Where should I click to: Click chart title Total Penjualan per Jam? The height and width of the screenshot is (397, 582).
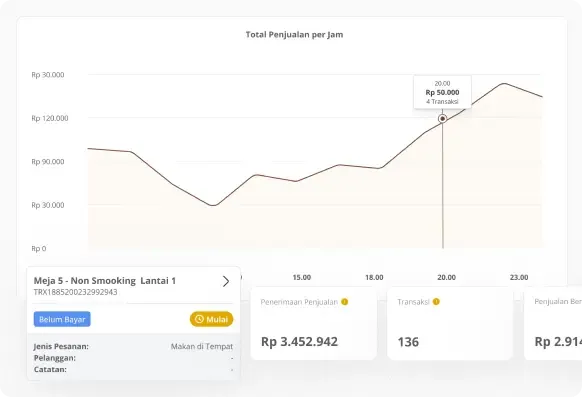pos(294,35)
